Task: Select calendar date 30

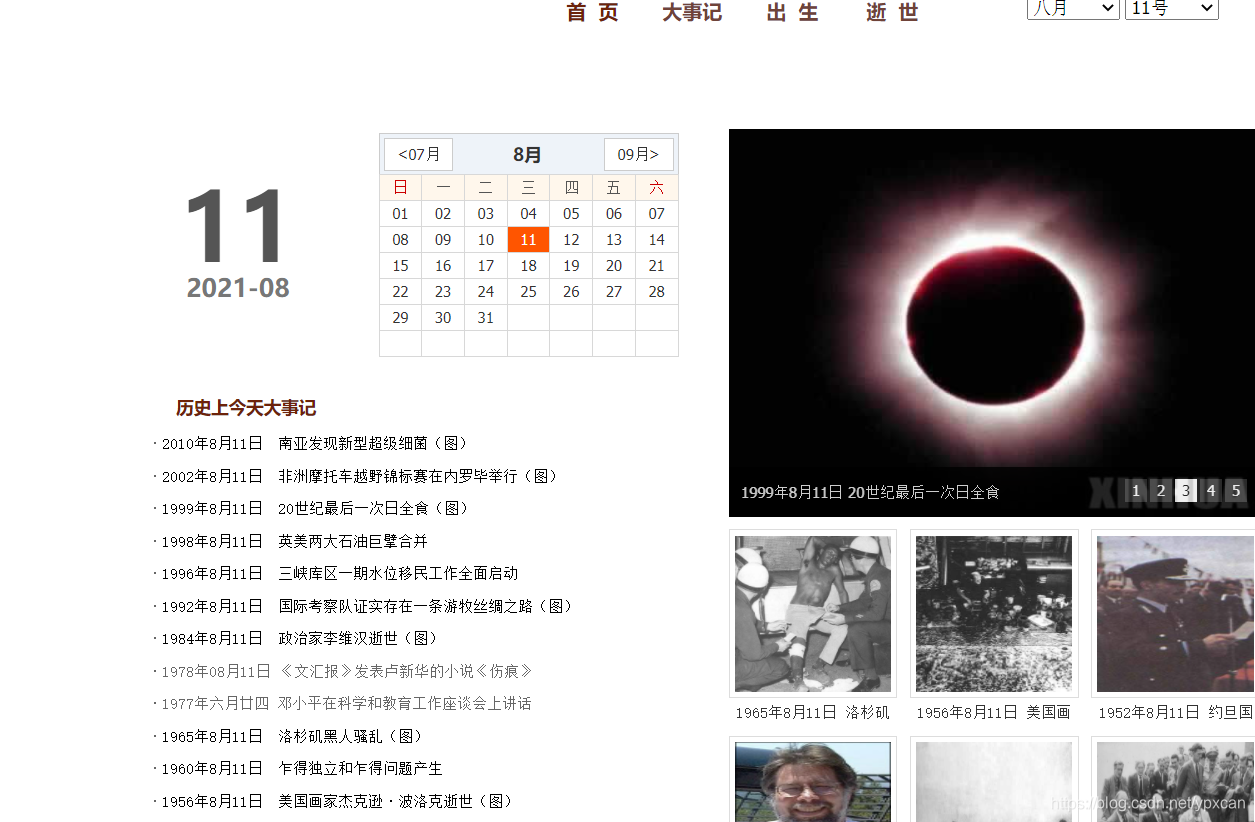Action: 443,317
